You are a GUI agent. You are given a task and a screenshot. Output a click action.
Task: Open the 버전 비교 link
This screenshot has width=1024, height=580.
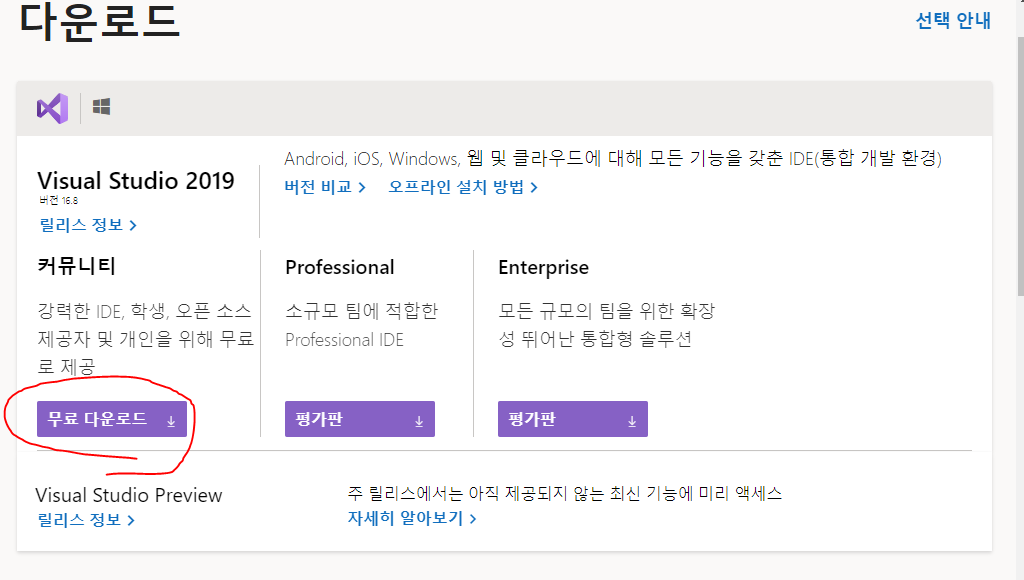pyautogui.click(x=325, y=187)
